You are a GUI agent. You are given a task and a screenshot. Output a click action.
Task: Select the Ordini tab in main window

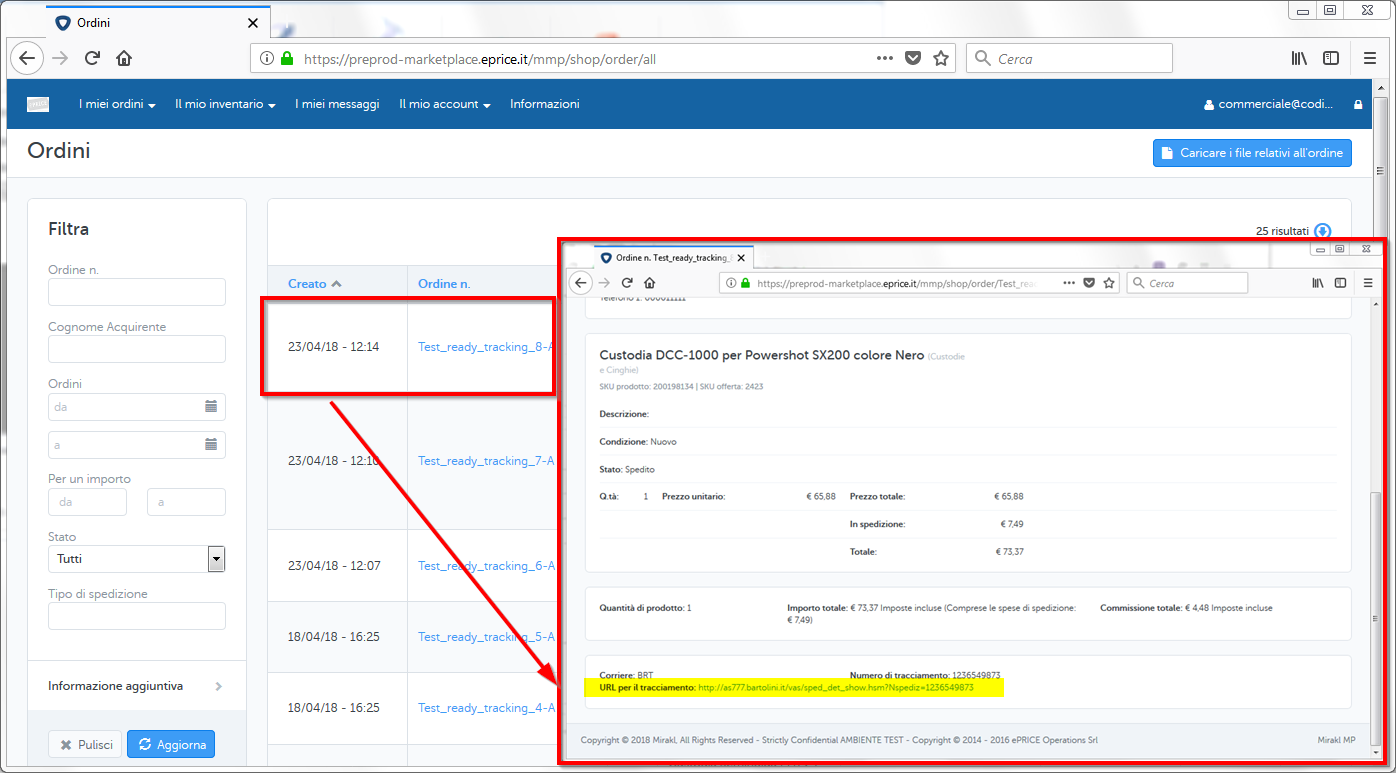158,22
